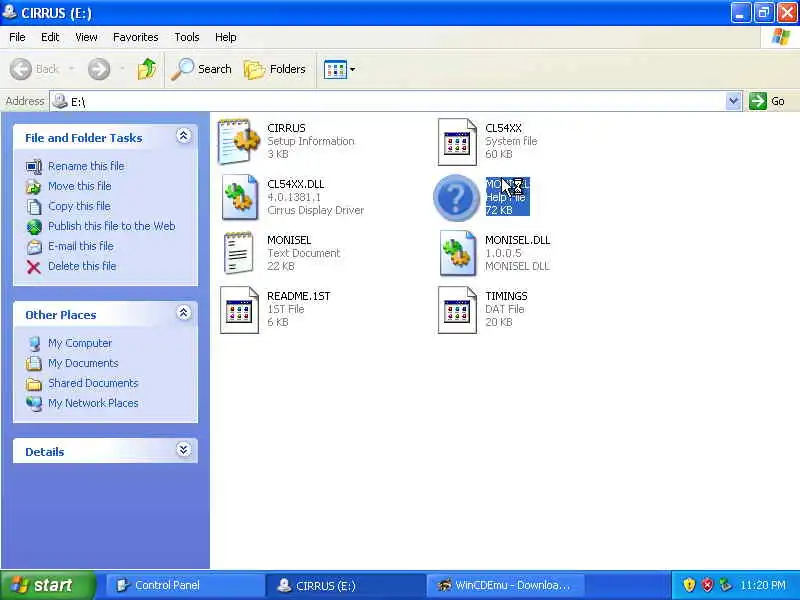Click the Up folder toolbar icon
Image resolution: width=800 pixels, height=600 pixels.
[147, 69]
